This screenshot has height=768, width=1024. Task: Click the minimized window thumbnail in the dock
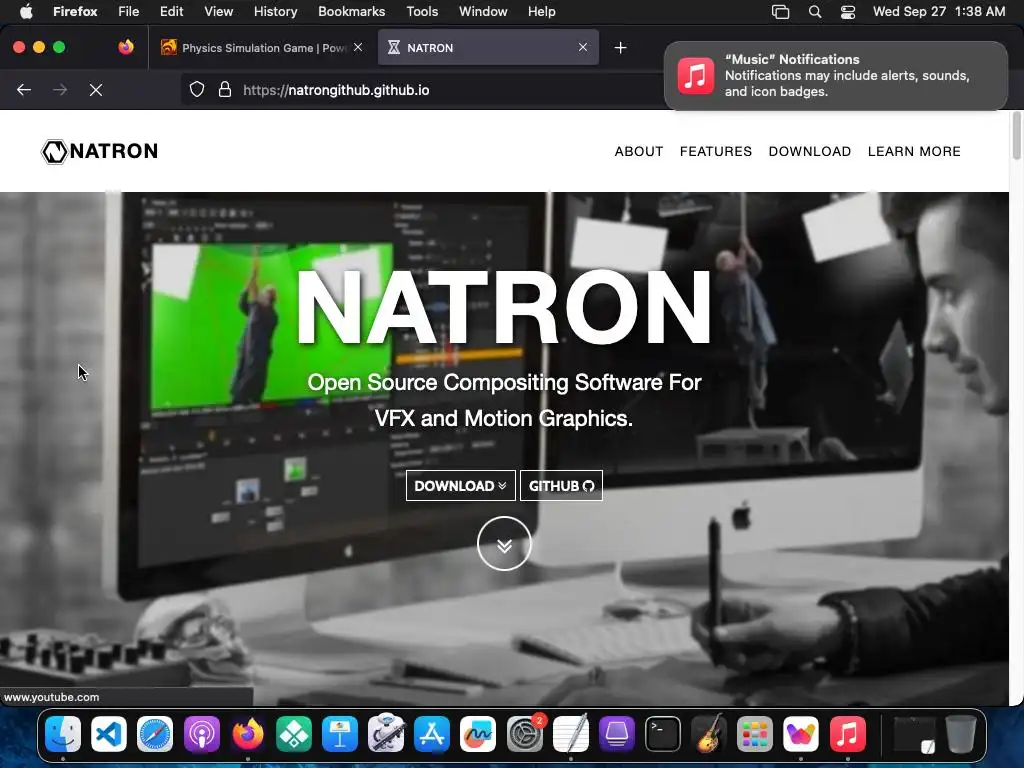(x=914, y=735)
